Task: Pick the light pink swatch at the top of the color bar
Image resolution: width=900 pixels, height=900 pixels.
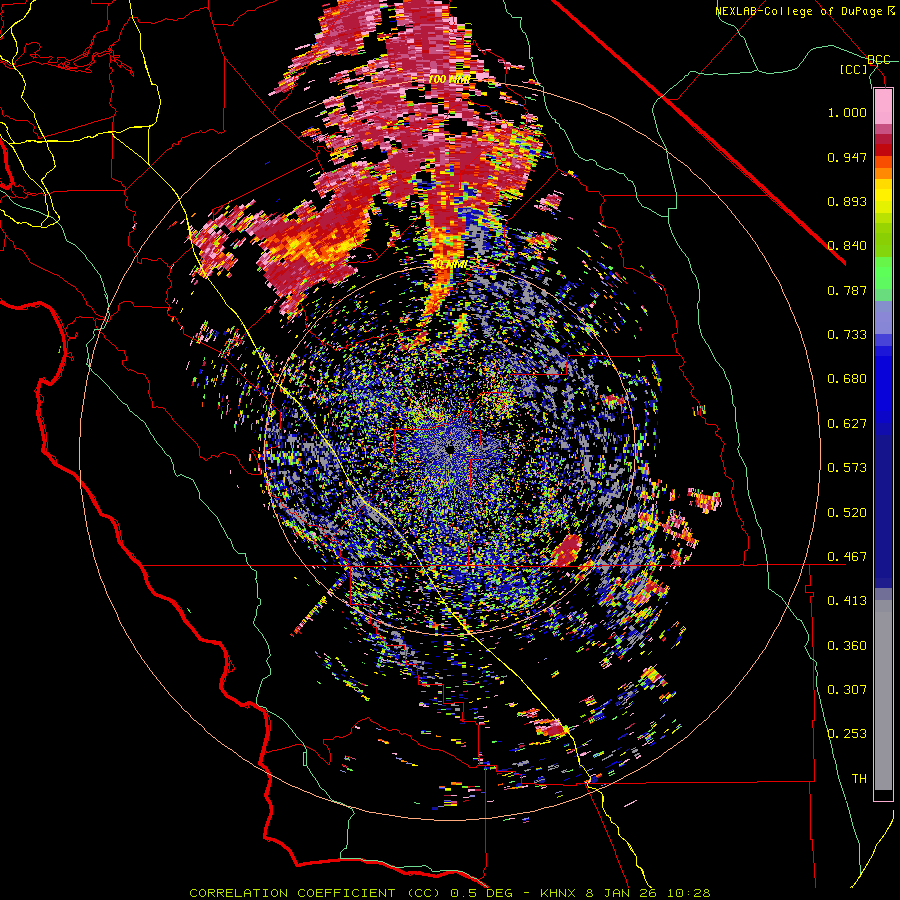Action: coord(883,106)
